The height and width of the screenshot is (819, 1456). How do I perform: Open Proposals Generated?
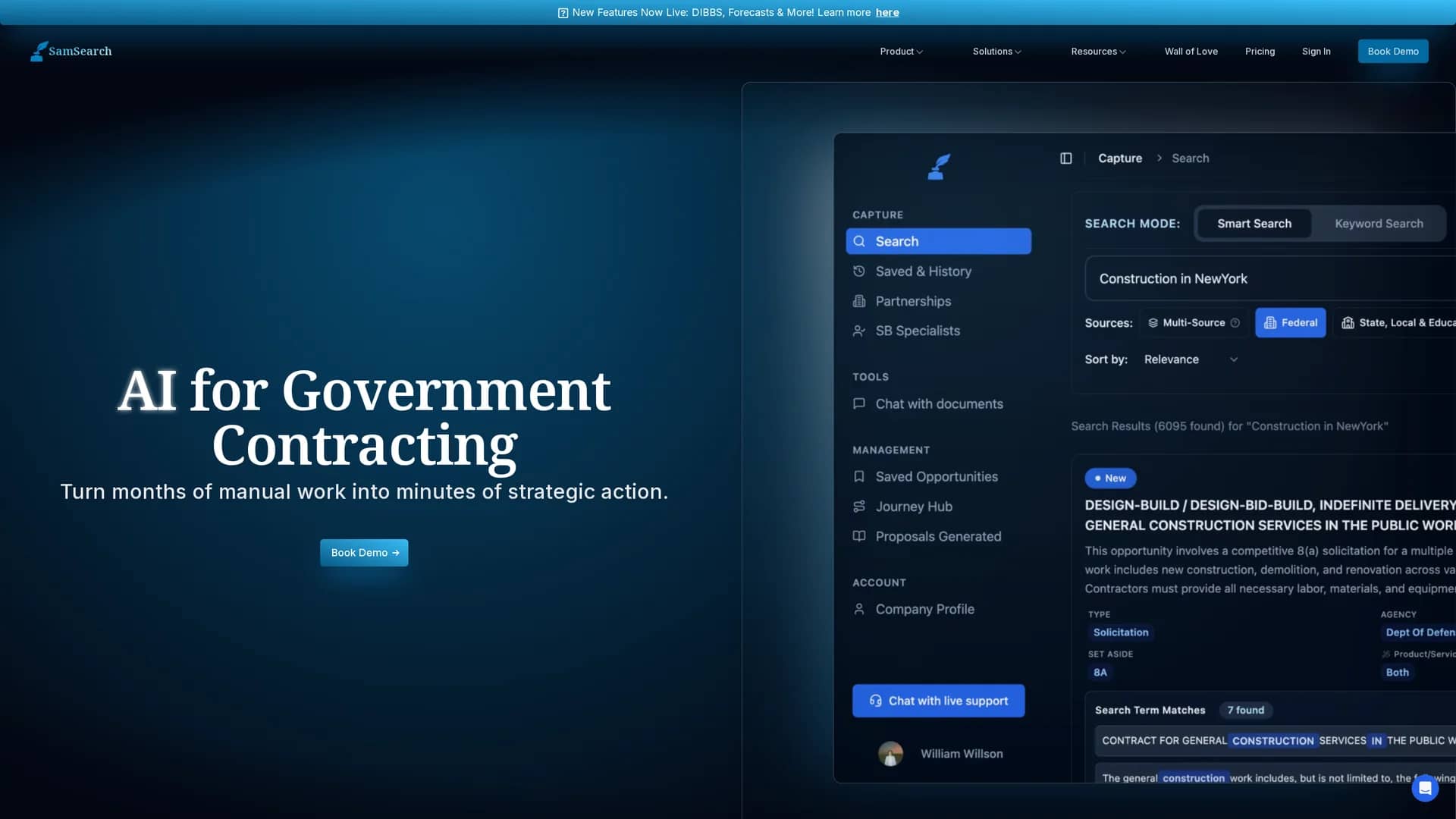pyautogui.click(x=938, y=536)
